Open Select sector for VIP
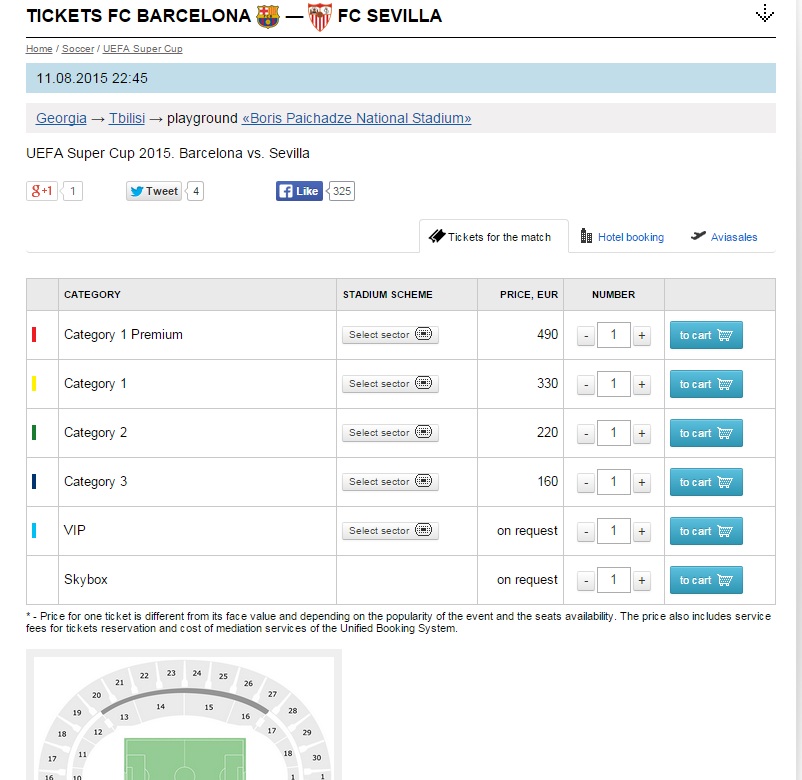 tap(390, 531)
